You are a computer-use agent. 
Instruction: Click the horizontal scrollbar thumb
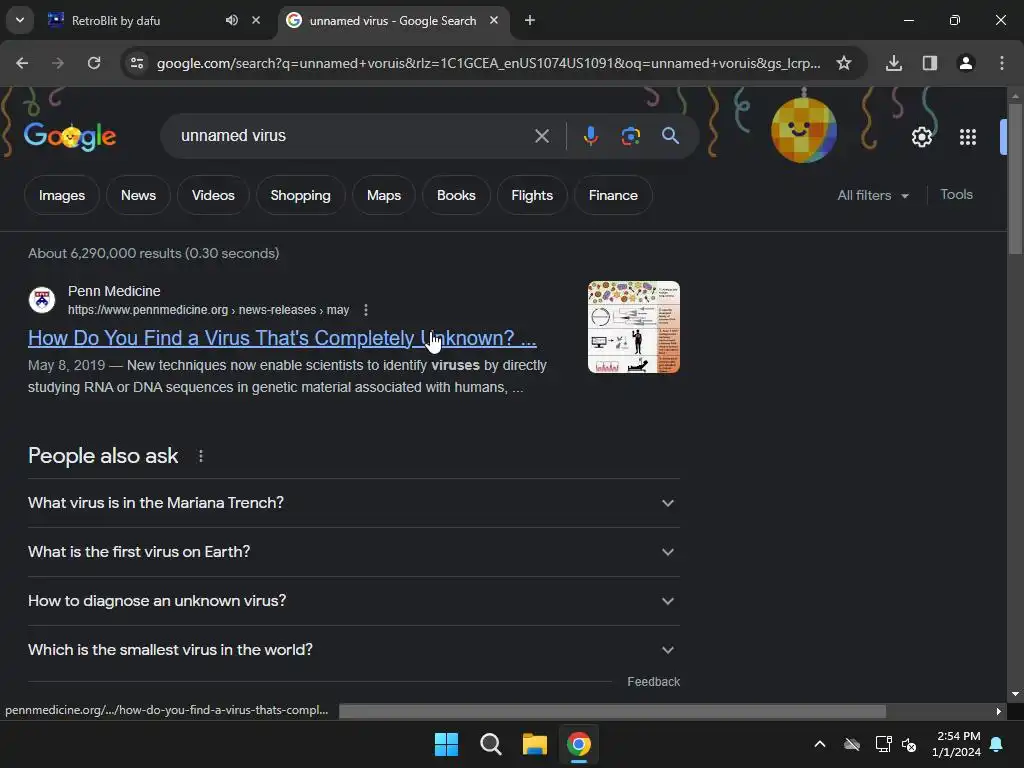click(x=612, y=711)
